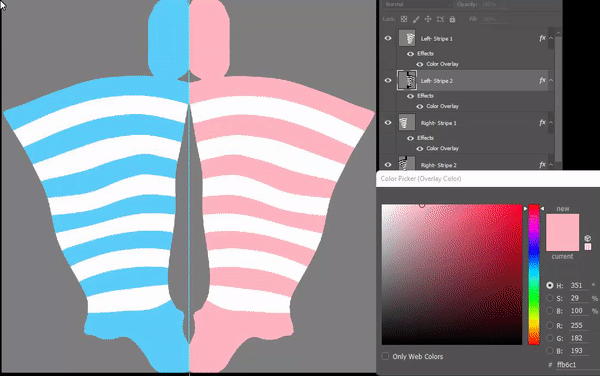Click the fx icon on Left- Stripe 1

(x=542, y=38)
